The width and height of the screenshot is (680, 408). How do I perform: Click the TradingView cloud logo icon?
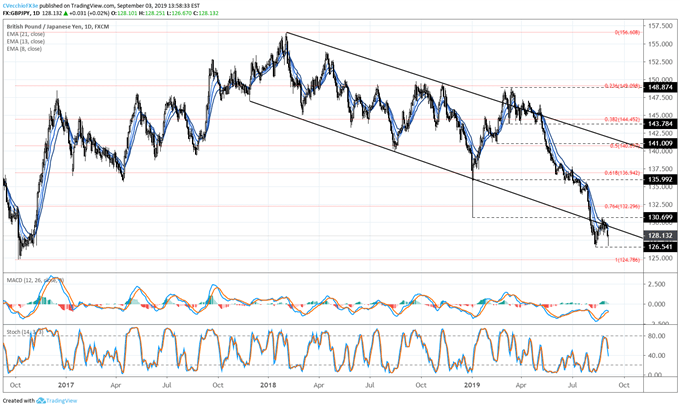(x=41, y=401)
